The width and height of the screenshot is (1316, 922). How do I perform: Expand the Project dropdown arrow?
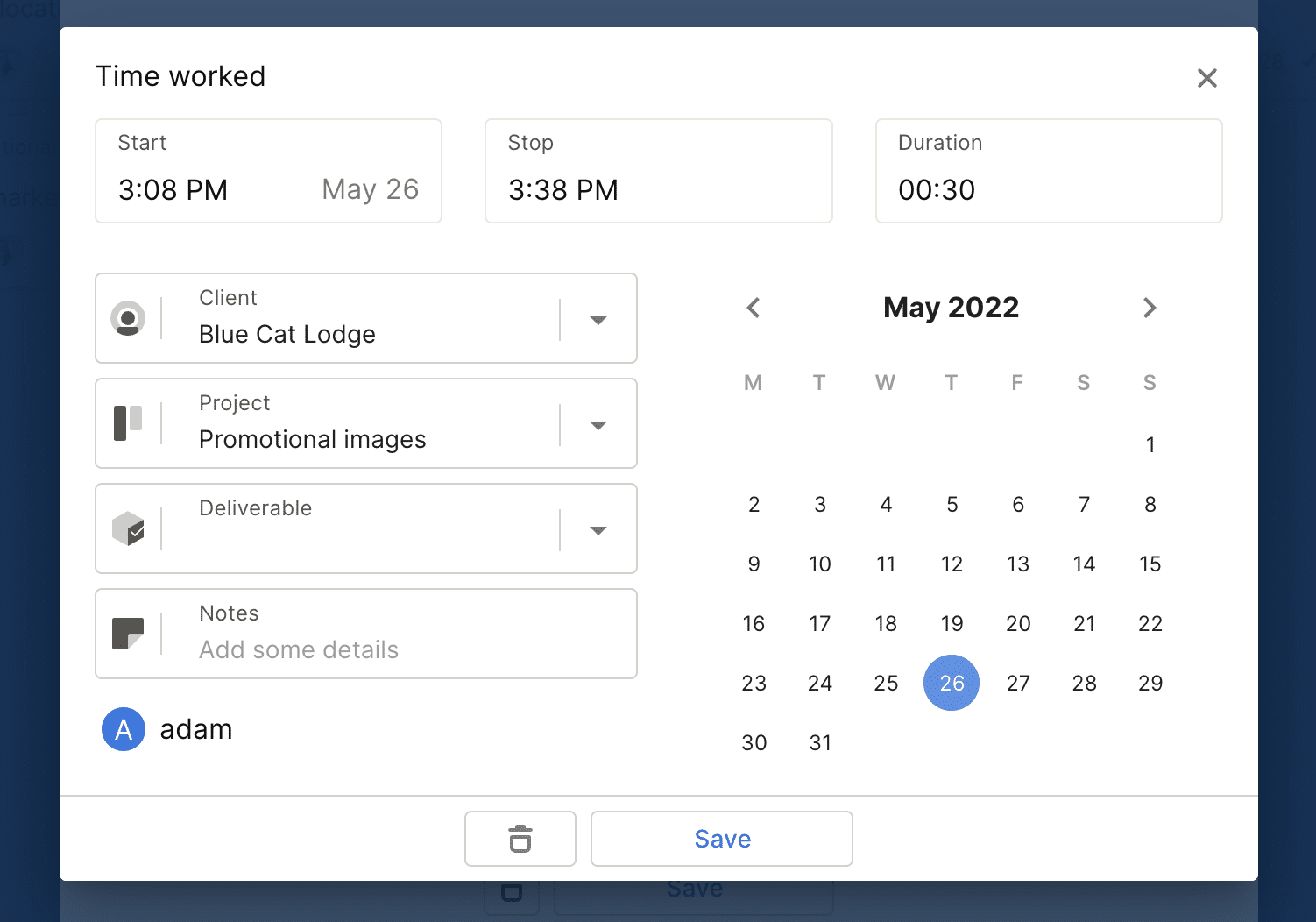point(598,425)
